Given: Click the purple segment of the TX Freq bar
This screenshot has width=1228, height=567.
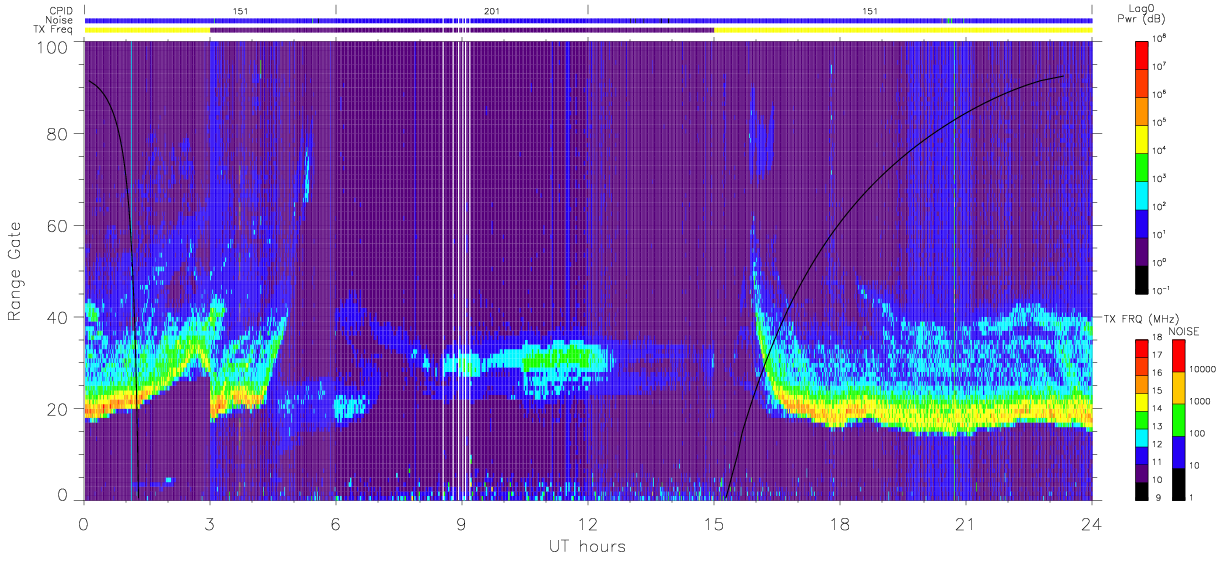Looking at the screenshot, I should tap(462, 30).
